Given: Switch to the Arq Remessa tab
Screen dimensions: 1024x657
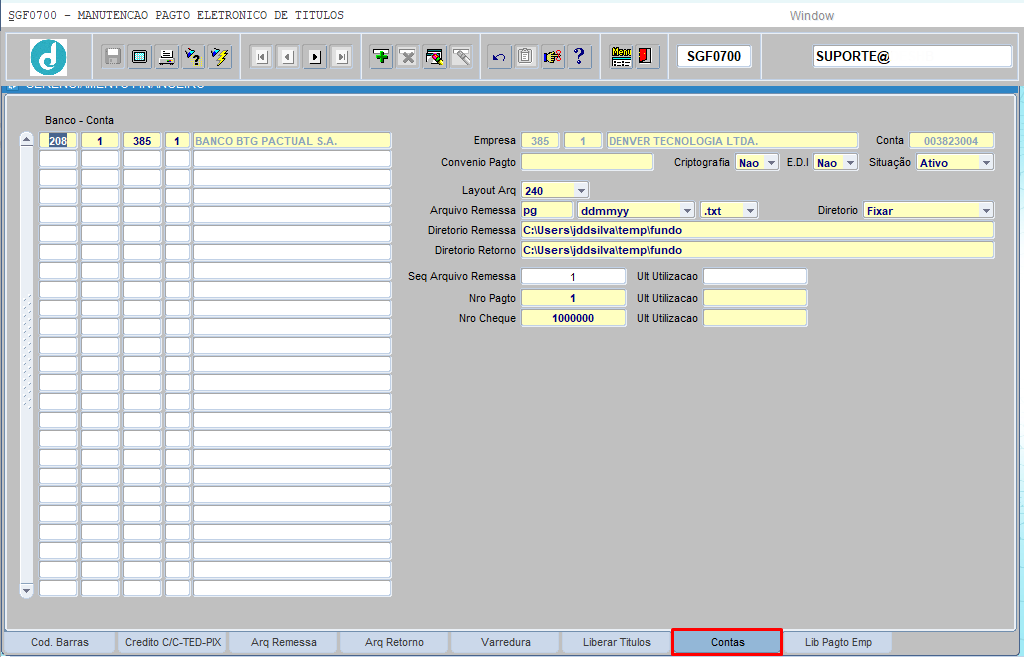Looking at the screenshot, I should click(284, 642).
